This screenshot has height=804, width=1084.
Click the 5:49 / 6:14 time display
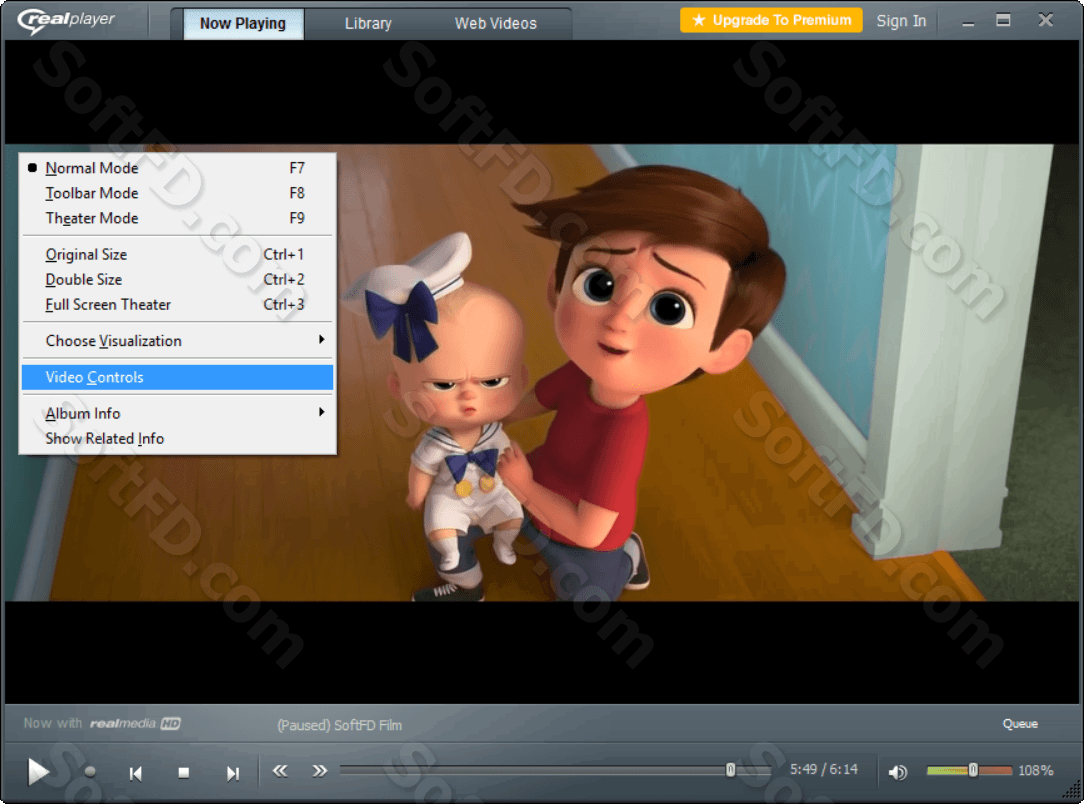823,769
